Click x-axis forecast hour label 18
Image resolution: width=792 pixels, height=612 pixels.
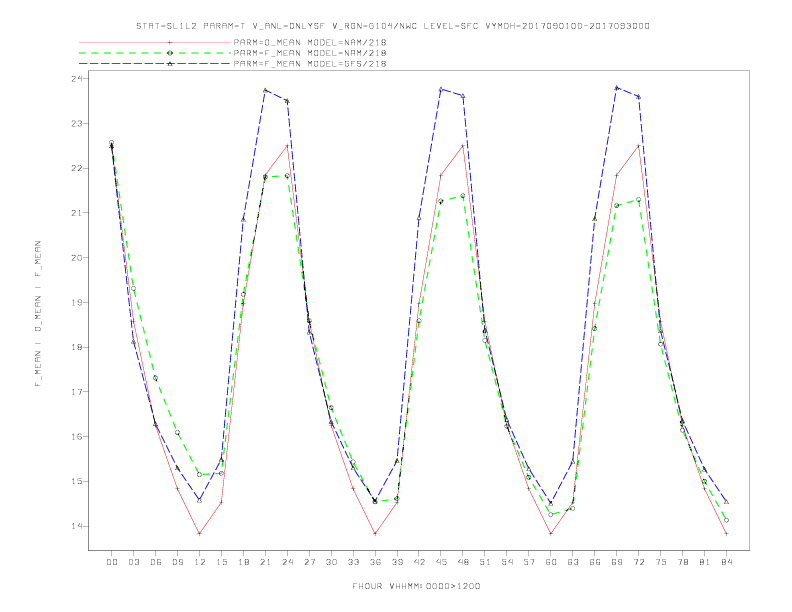pyautogui.click(x=243, y=562)
